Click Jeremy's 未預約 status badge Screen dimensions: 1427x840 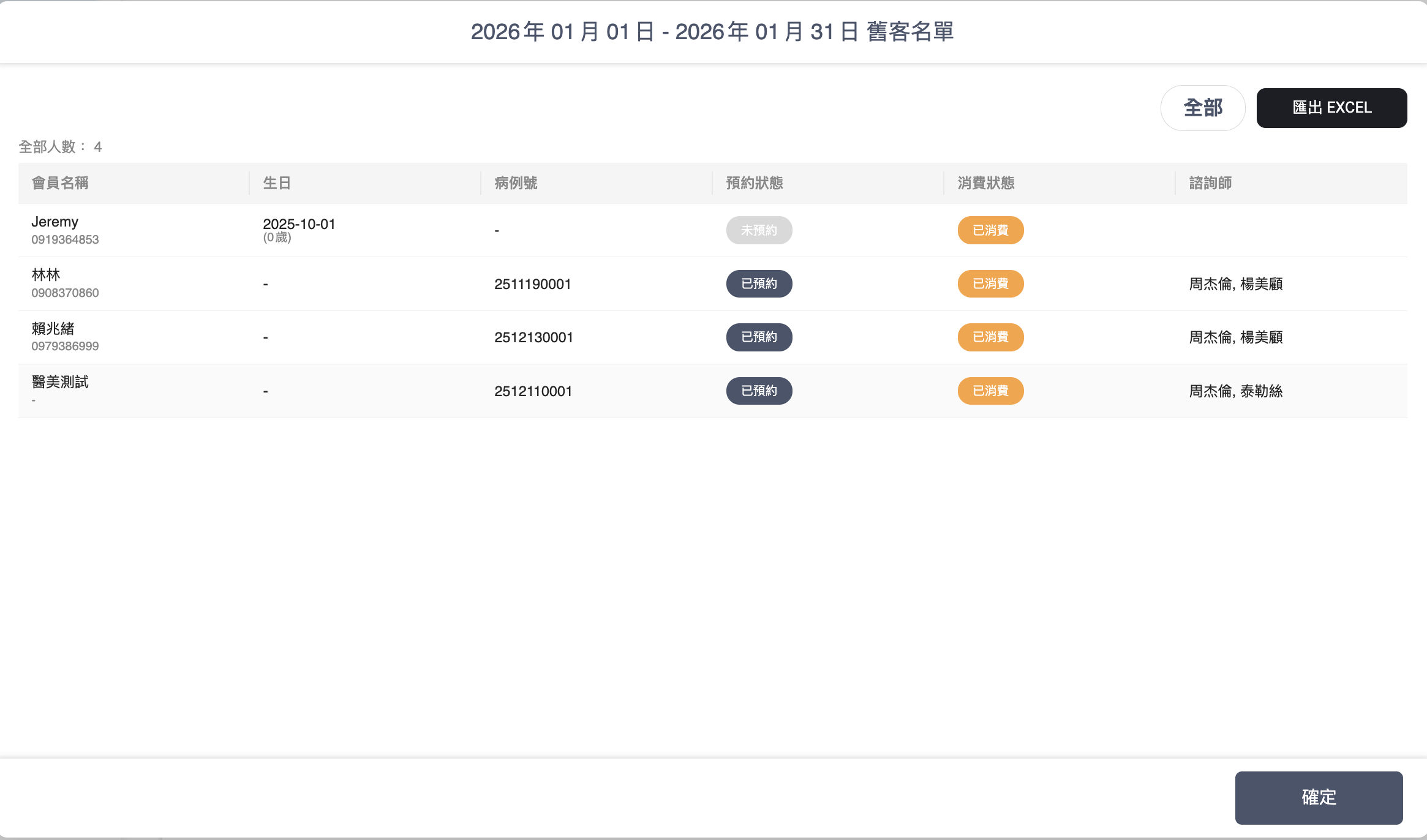759,230
